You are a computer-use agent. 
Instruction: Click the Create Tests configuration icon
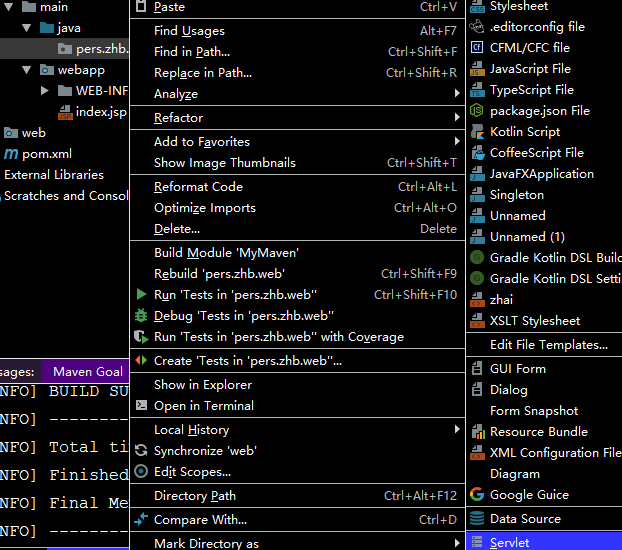click(141, 360)
